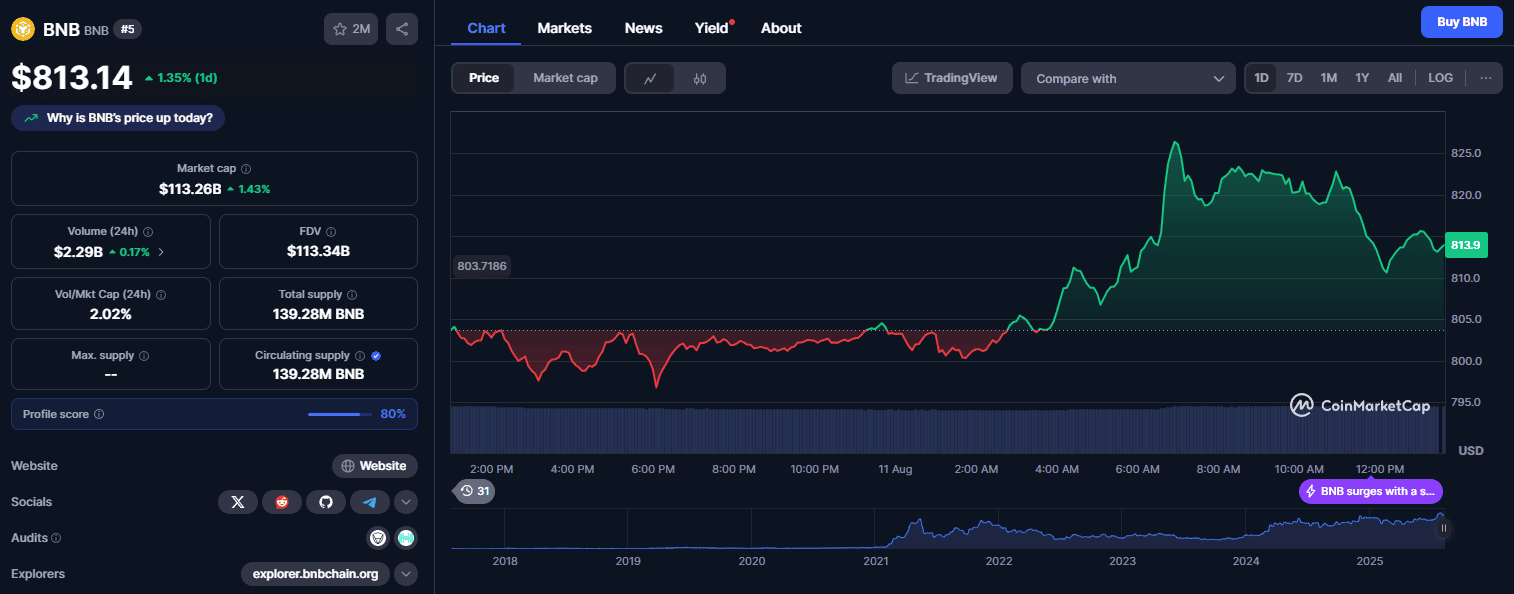The width and height of the screenshot is (1514, 594).
Task: Switch to the Markets tab
Action: click(x=564, y=28)
